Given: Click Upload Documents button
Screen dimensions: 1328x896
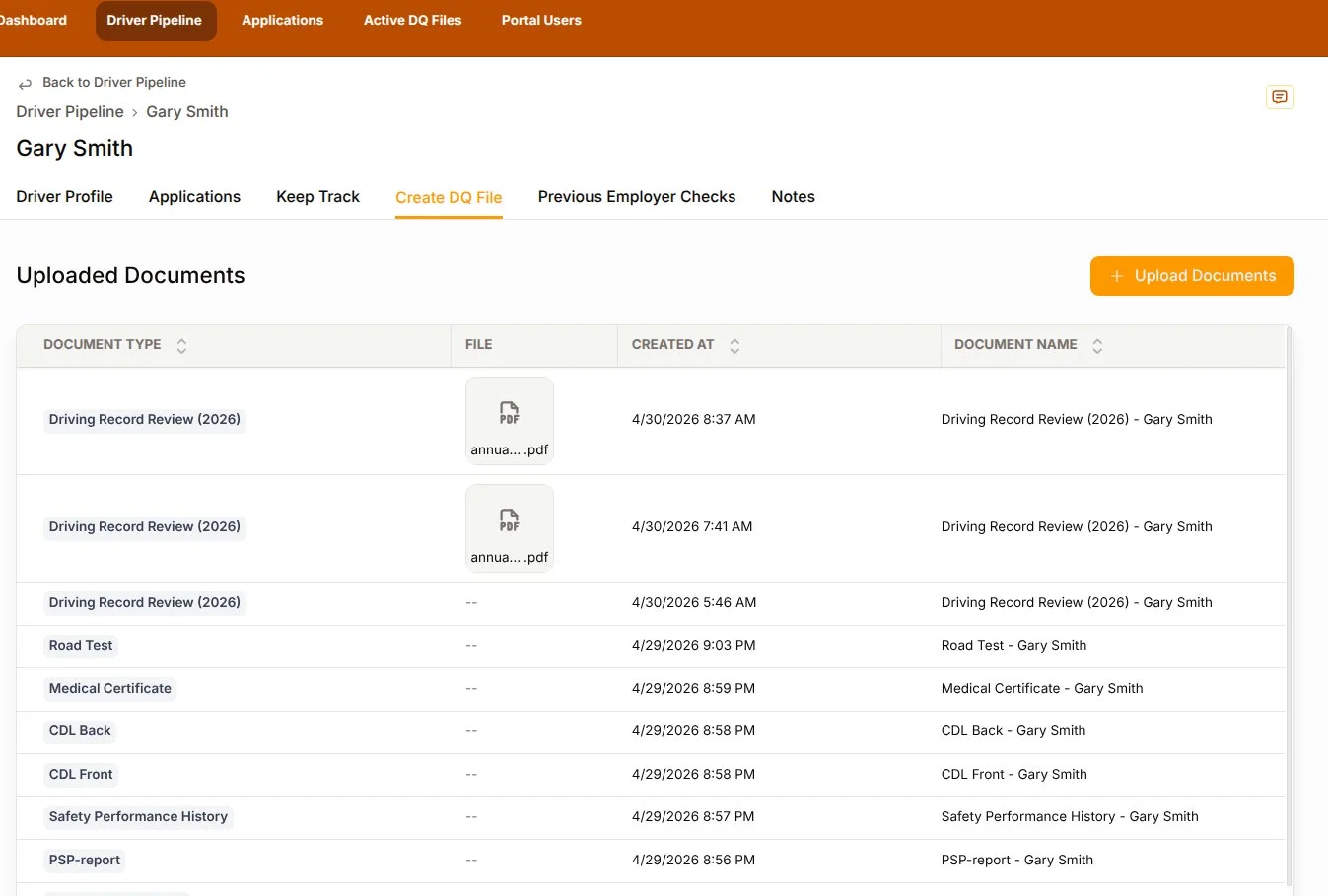Looking at the screenshot, I should coord(1192,276).
